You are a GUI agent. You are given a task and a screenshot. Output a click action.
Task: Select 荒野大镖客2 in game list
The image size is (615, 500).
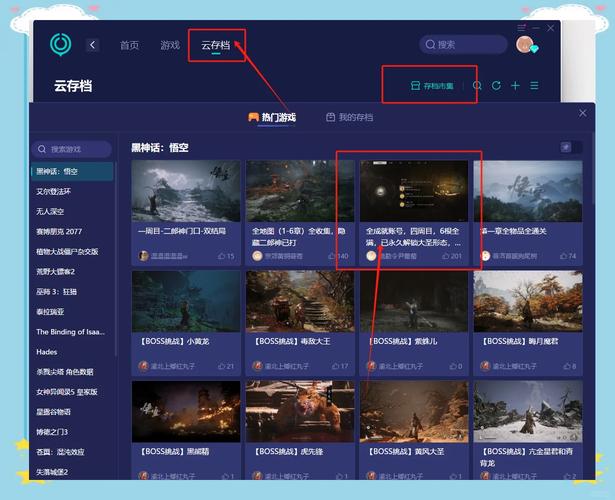click(x=56, y=271)
